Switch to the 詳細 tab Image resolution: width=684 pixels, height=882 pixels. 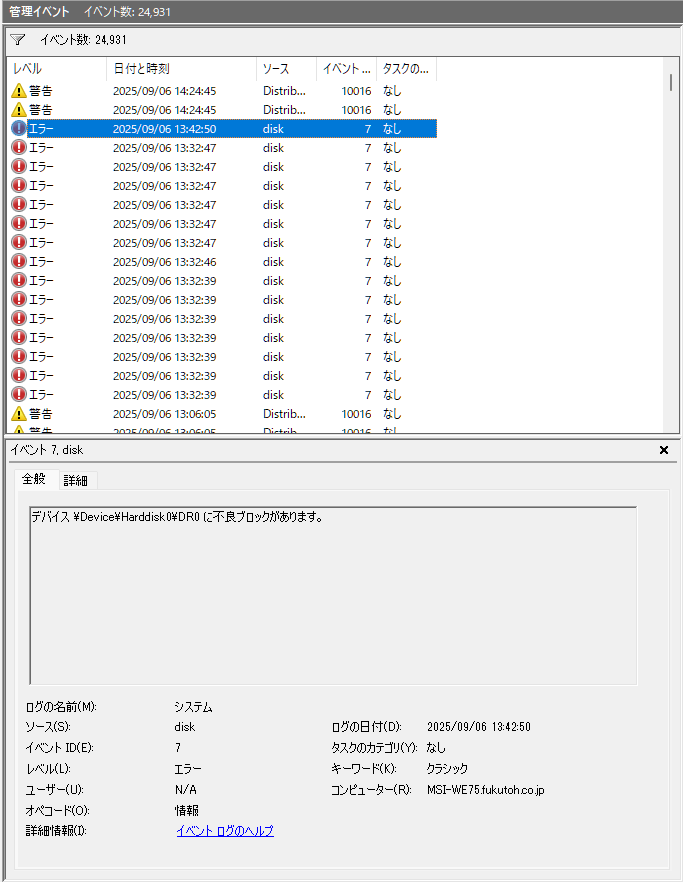pos(76,480)
